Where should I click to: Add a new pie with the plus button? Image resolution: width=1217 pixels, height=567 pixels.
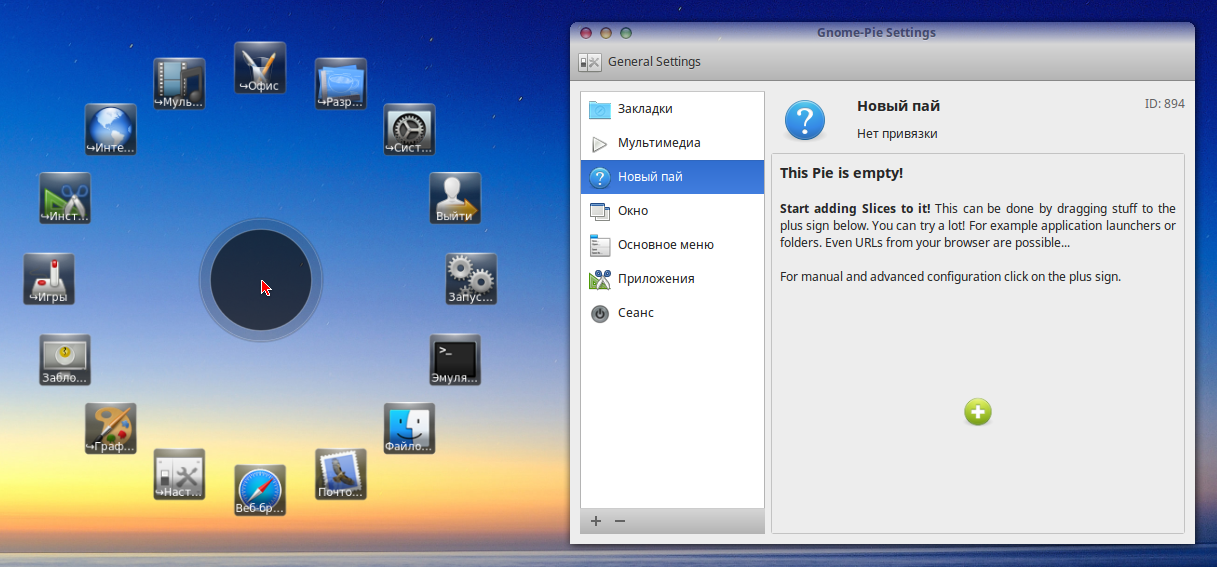[596, 521]
